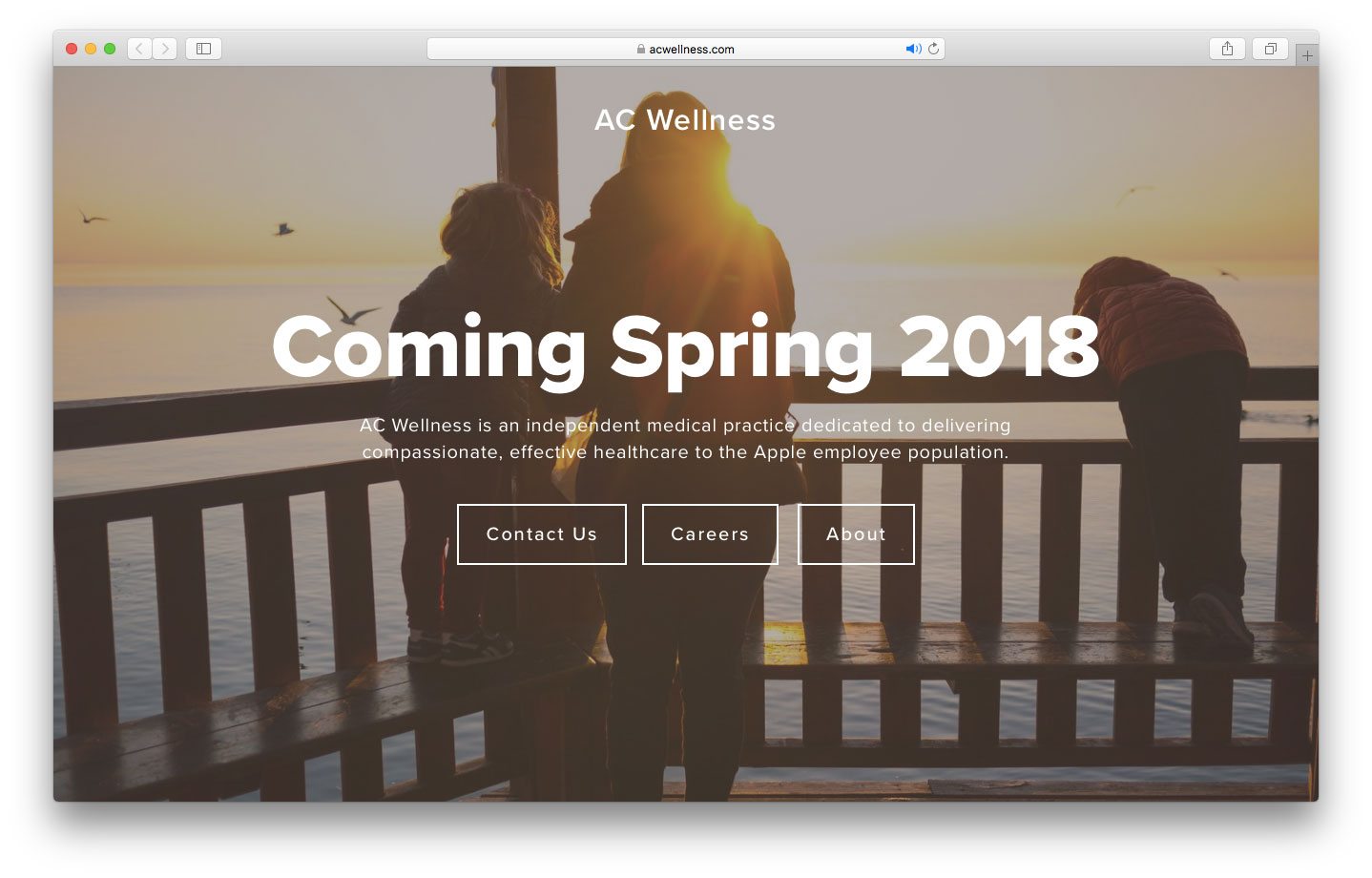Viewport: 1372px width, 878px height.
Task: Open the Share menu in the toolbar
Action: [x=1227, y=49]
